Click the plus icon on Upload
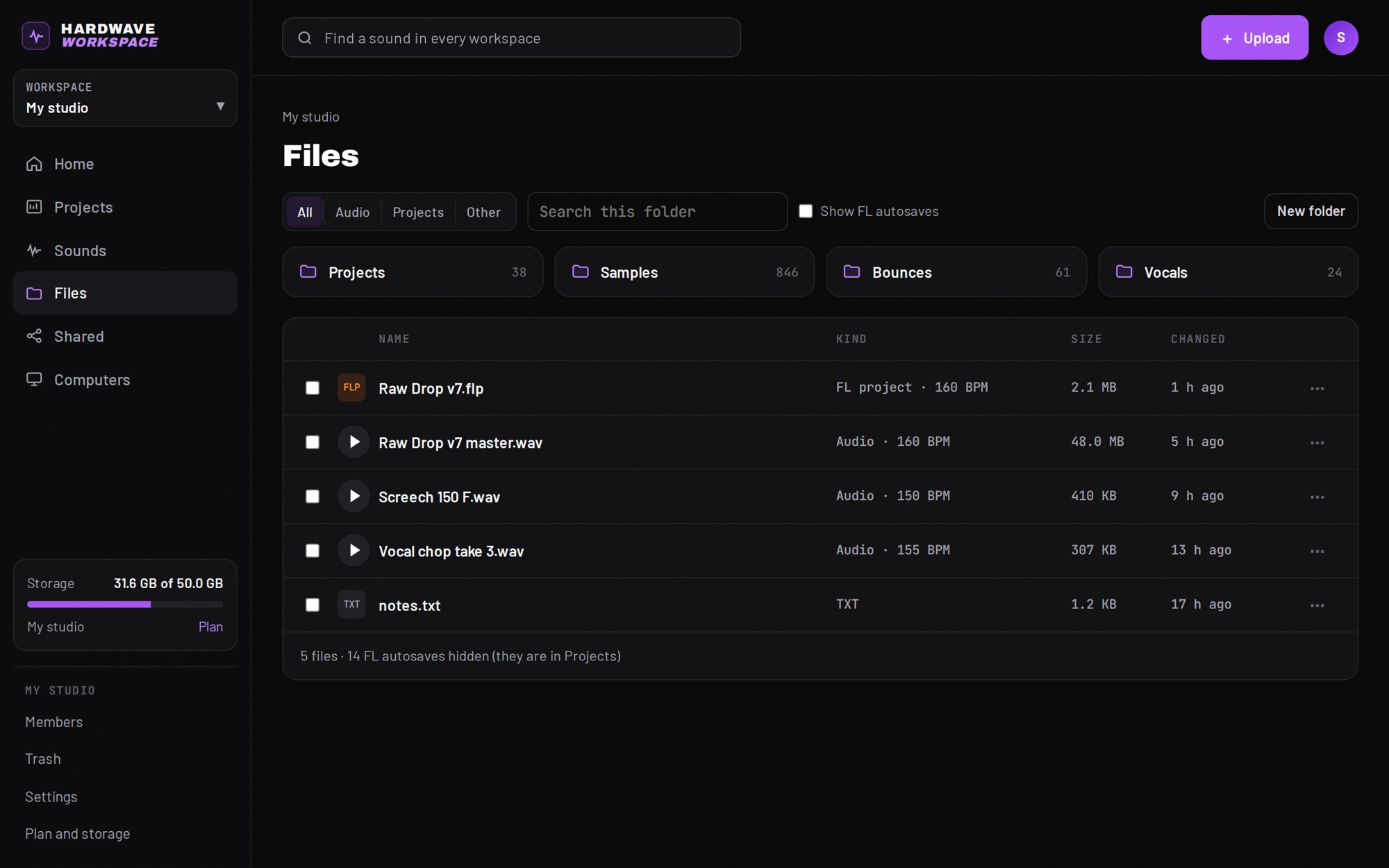This screenshot has width=1389, height=868. (x=1227, y=39)
